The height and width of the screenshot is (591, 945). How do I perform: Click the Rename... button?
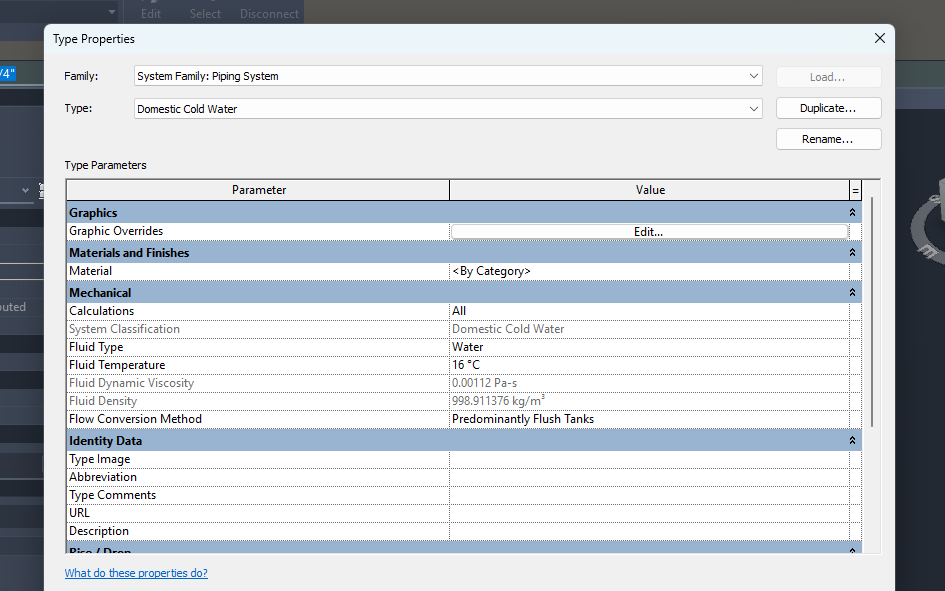(827, 138)
